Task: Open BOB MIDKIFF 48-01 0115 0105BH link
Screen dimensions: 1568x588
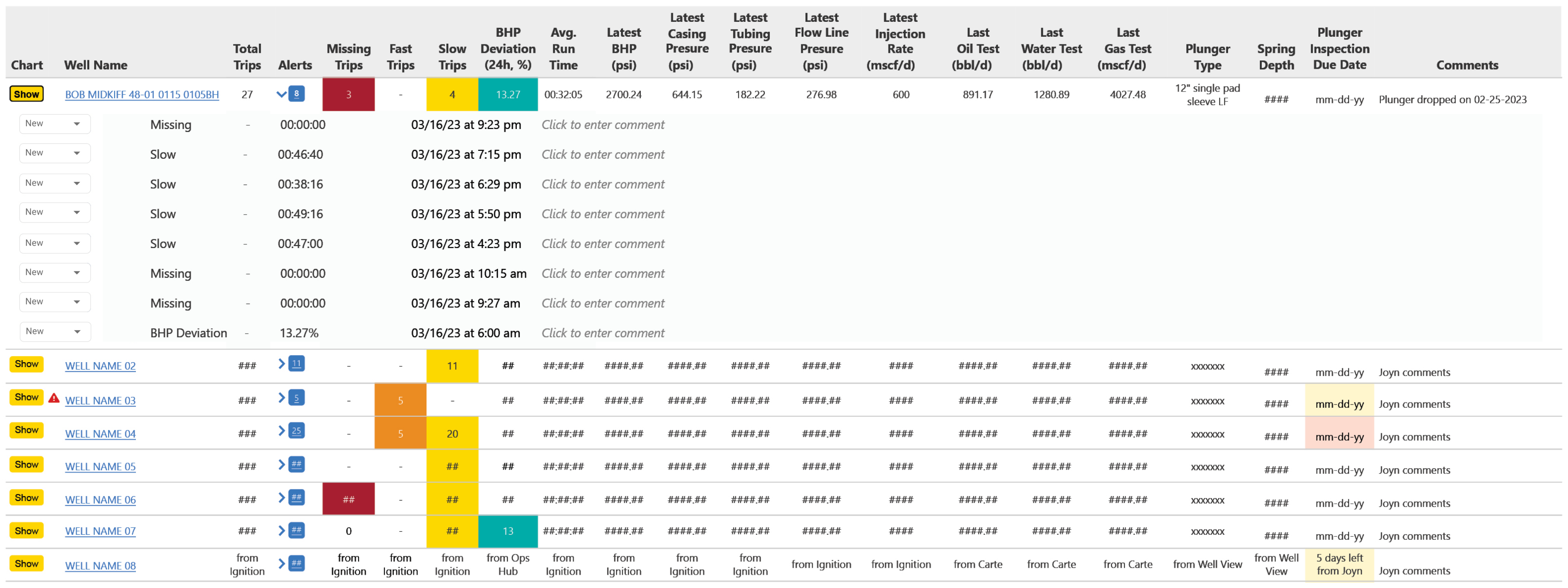Action: pos(142,95)
